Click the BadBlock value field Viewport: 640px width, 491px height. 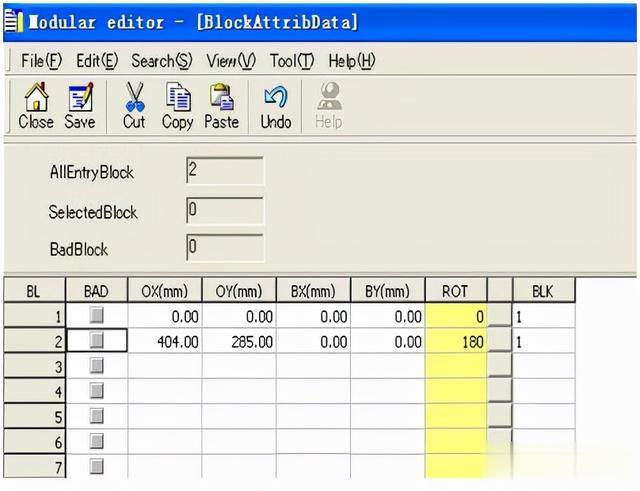point(225,247)
